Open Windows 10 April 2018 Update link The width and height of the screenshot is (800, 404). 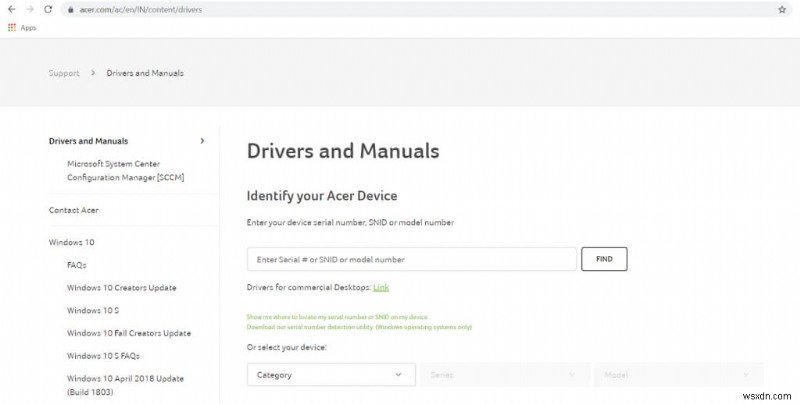[x=125, y=385]
